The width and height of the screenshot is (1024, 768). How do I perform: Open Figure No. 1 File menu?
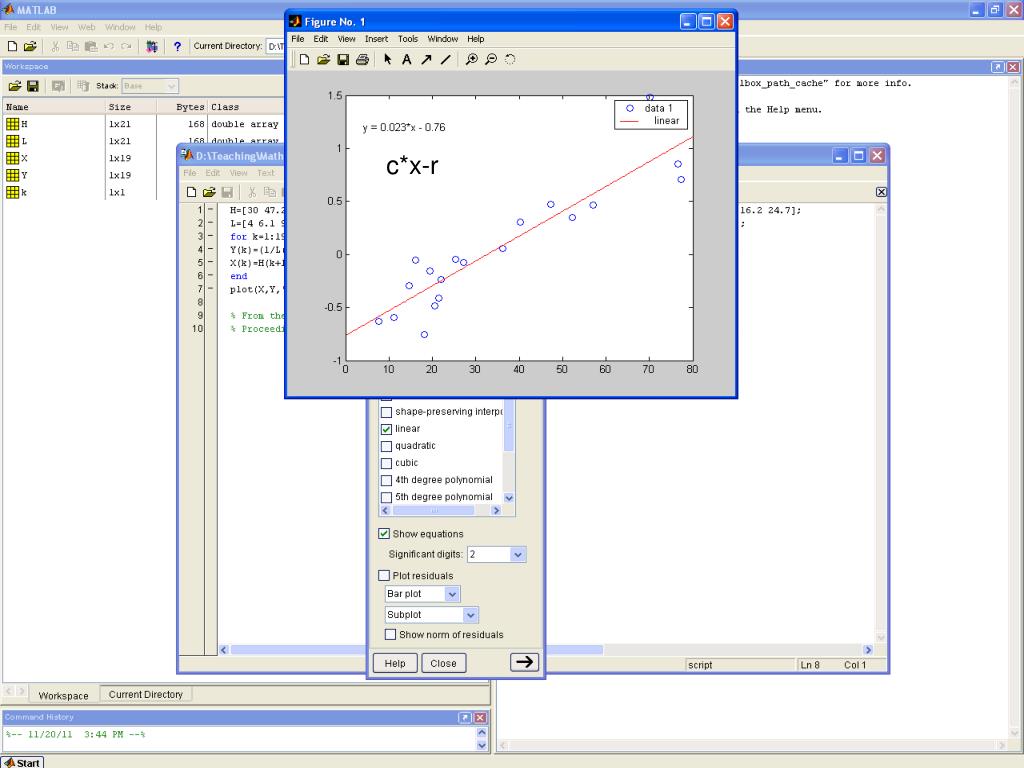[298, 39]
